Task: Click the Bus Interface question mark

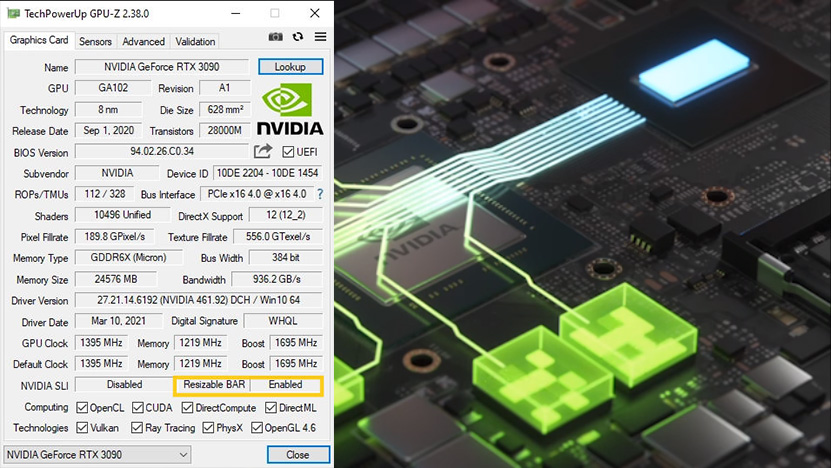Action: click(x=320, y=195)
